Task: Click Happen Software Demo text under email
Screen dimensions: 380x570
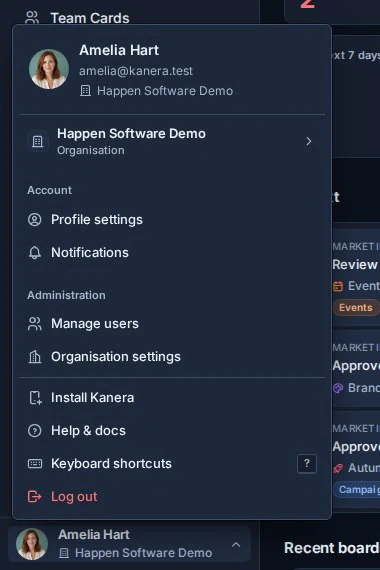Action: coord(165,91)
